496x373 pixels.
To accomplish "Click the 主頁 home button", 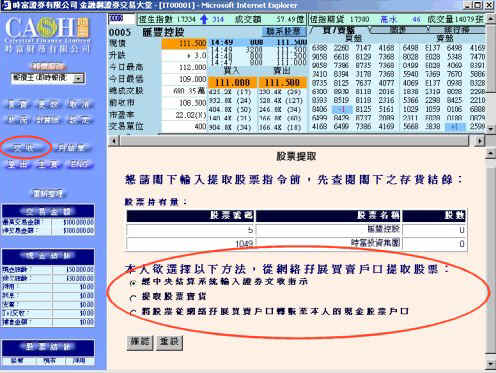I will [48, 164].
